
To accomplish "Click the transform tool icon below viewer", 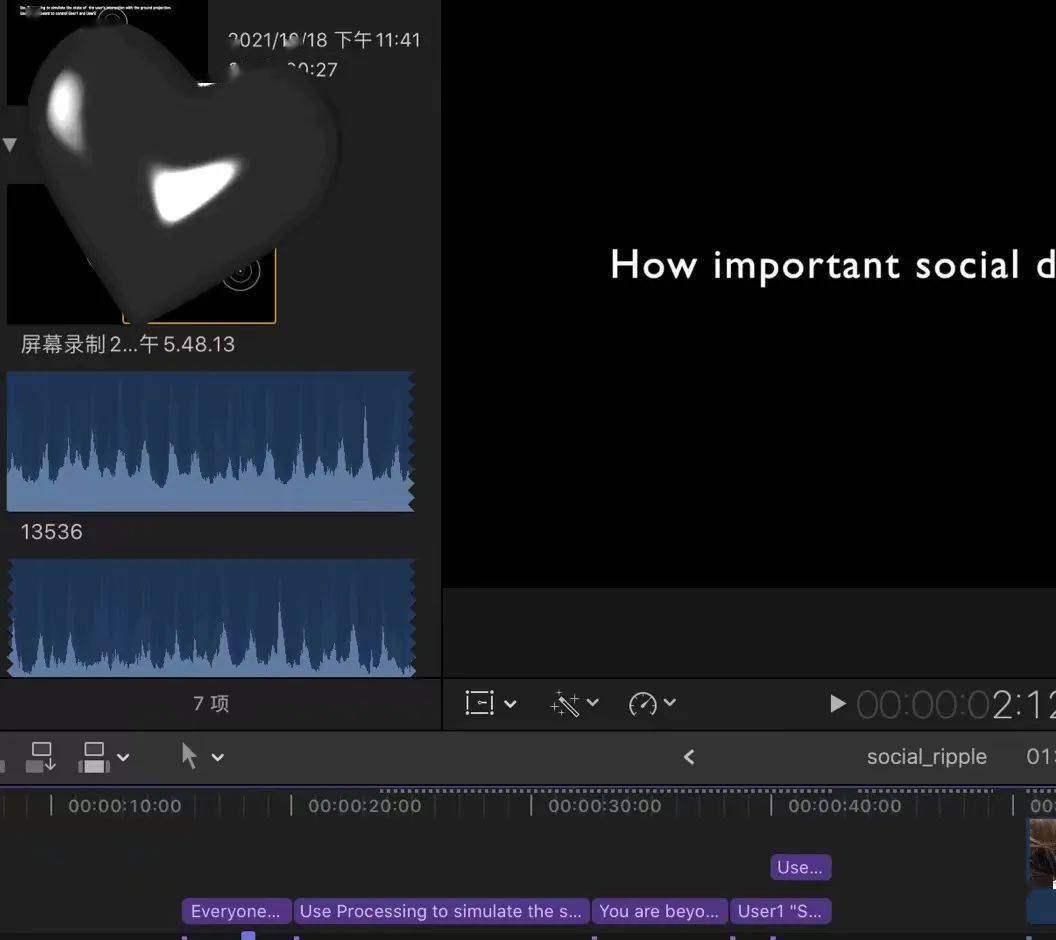I will pos(480,703).
